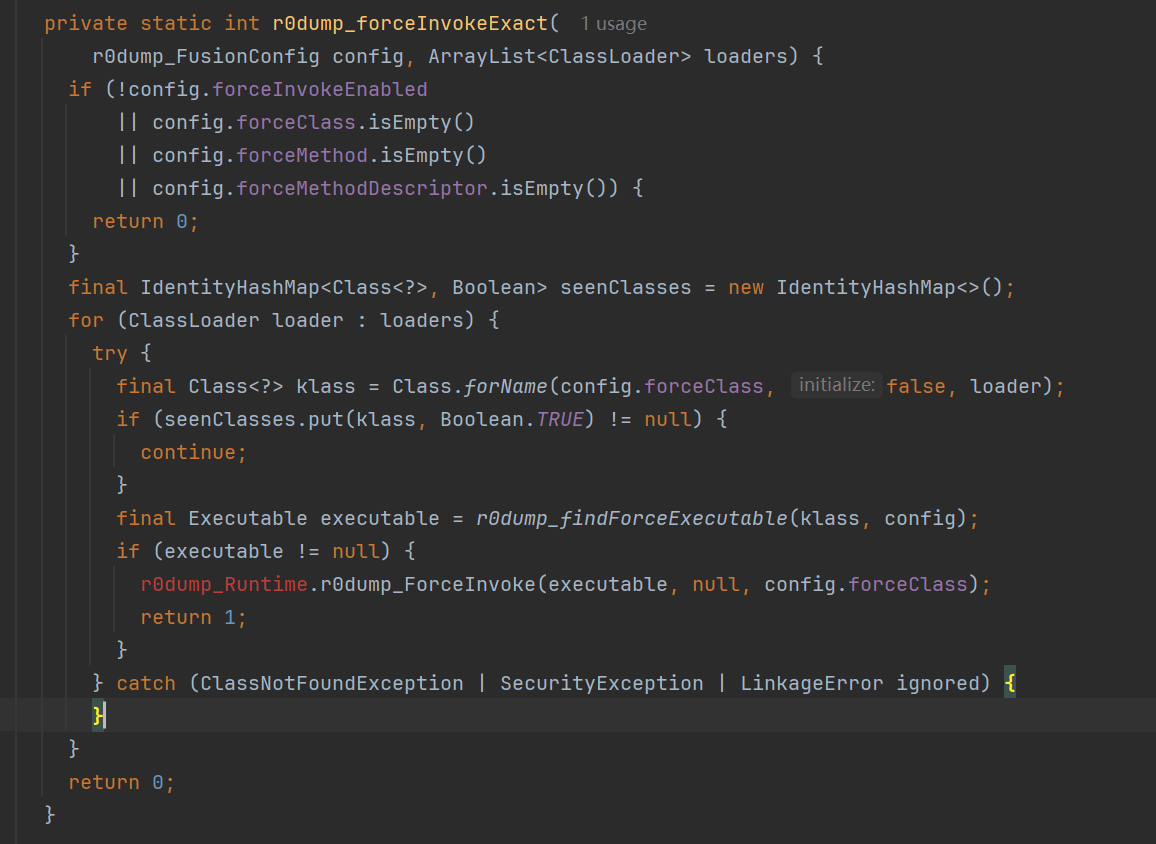Click the r0dump_forceInvokeExact method name
1156x844 pixels.
pyautogui.click(x=410, y=24)
